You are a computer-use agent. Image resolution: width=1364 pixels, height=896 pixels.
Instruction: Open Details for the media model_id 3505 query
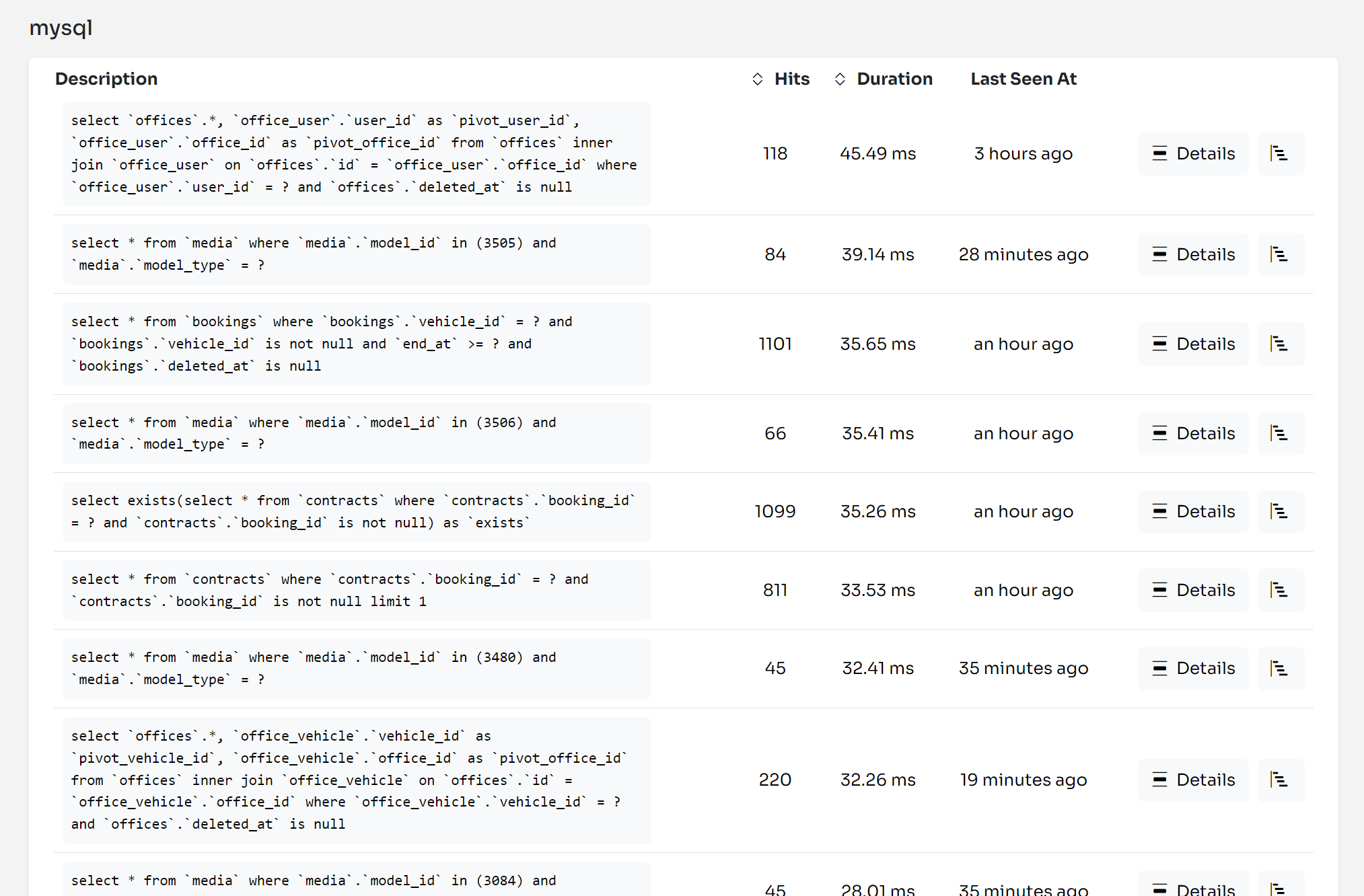1192,254
